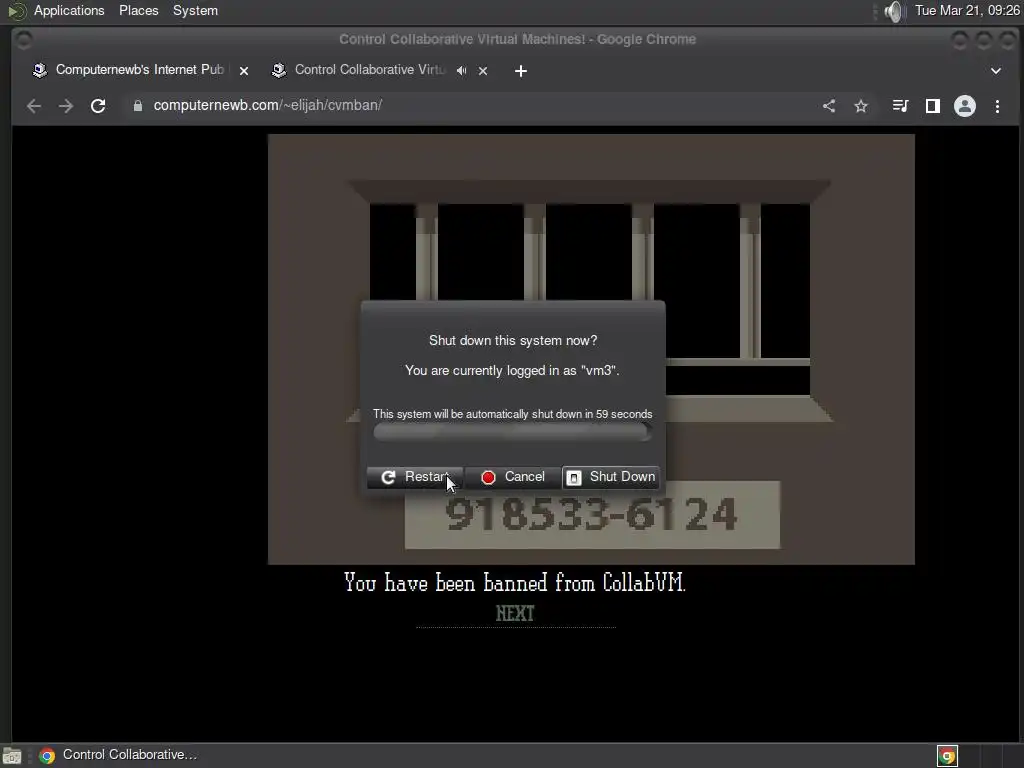Bookmark this page with the star
The image size is (1024, 768).
(861, 106)
